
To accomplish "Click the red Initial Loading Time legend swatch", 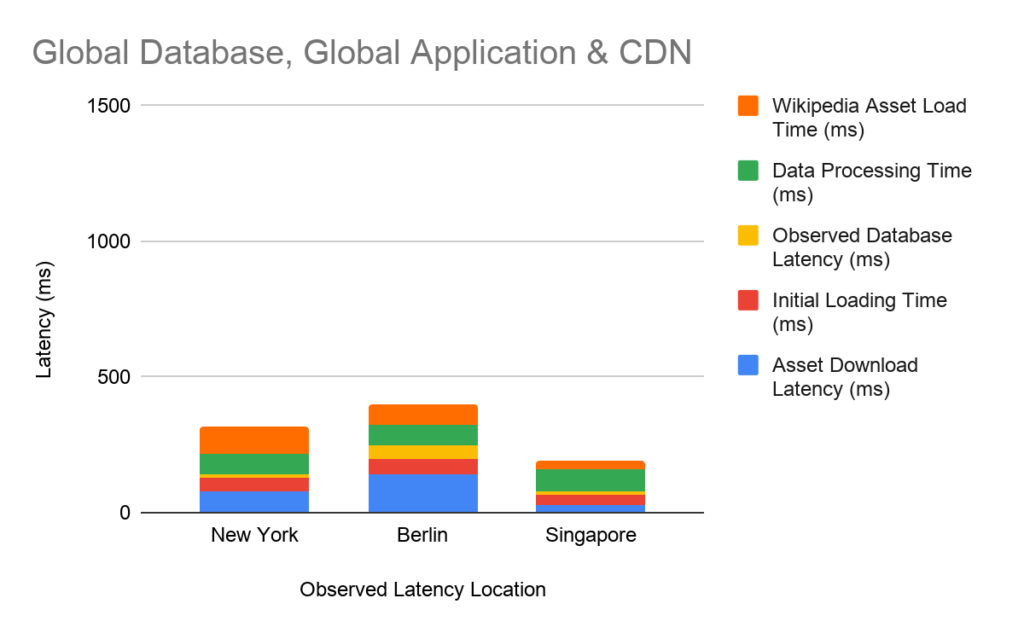I will tap(748, 300).
